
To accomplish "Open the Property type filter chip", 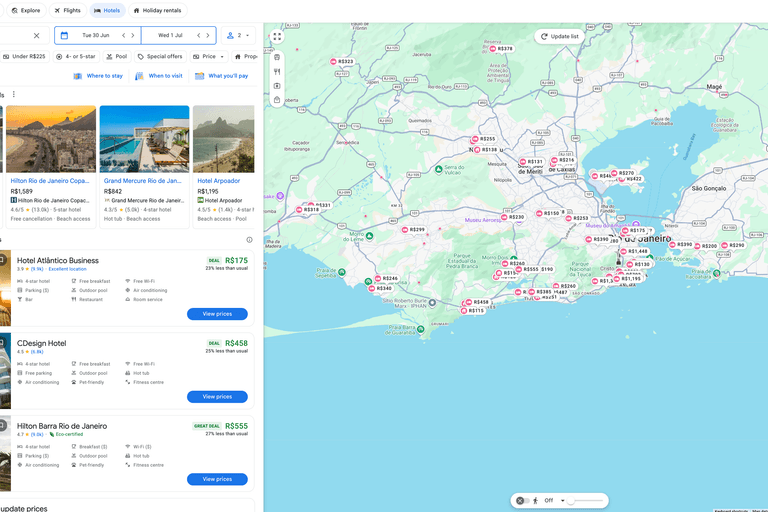I will click(245, 56).
